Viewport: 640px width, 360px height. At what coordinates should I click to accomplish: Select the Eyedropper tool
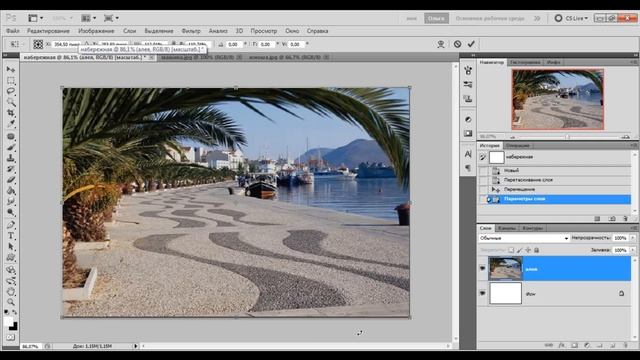[11, 123]
